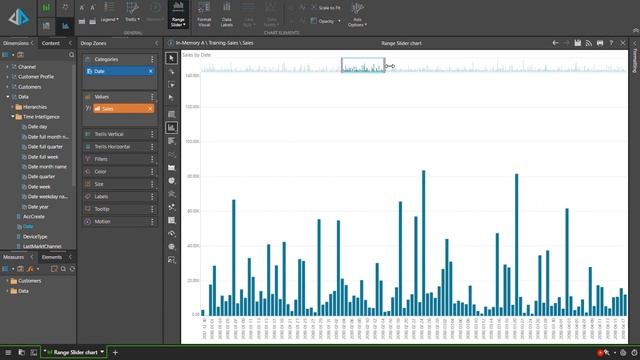This screenshot has width=640, height=360.
Task: Expand the Customers measures folder
Action: pos(7,281)
